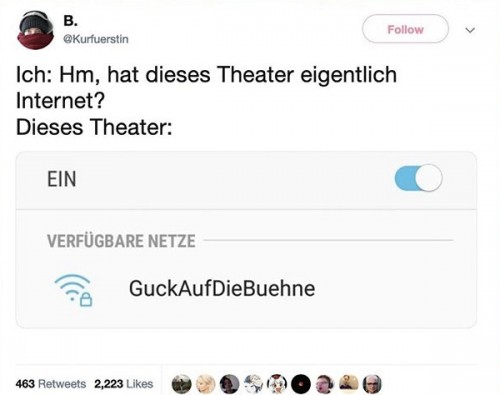
Task: Open the author's profile picture
Action: point(36,30)
